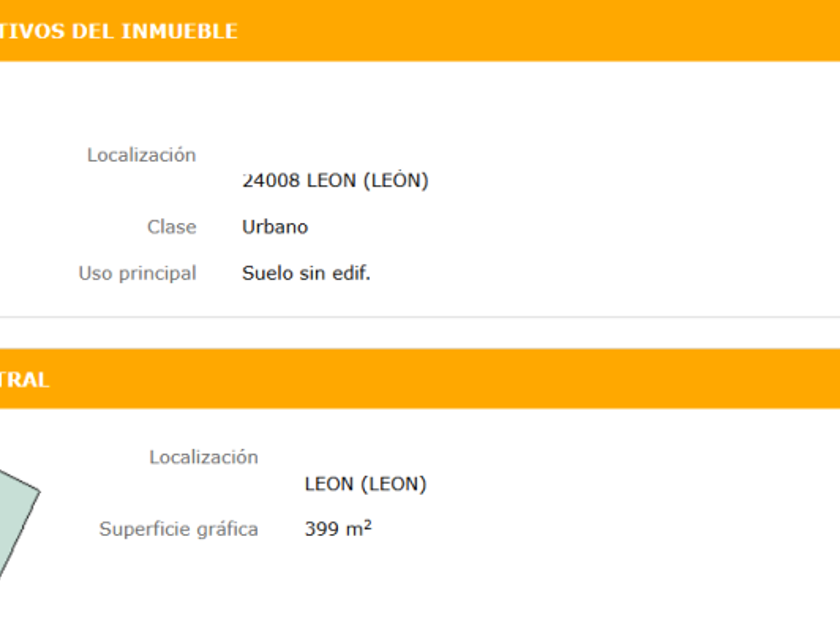
Task: Click the "TIVOS DEL INMUEBLE" header text
Action: click(118, 31)
